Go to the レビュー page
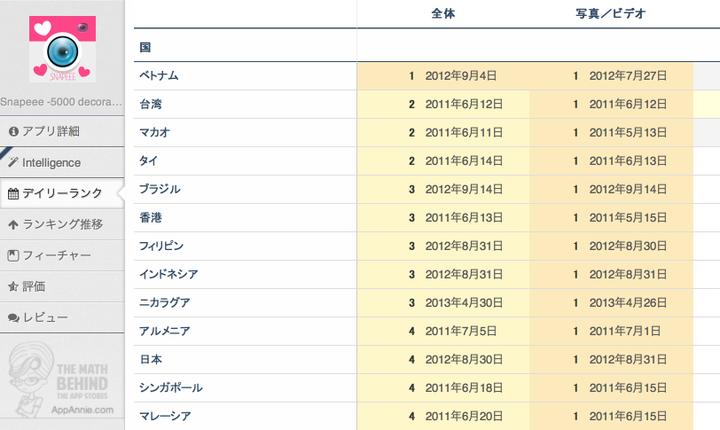The image size is (720, 430). (45, 317)
